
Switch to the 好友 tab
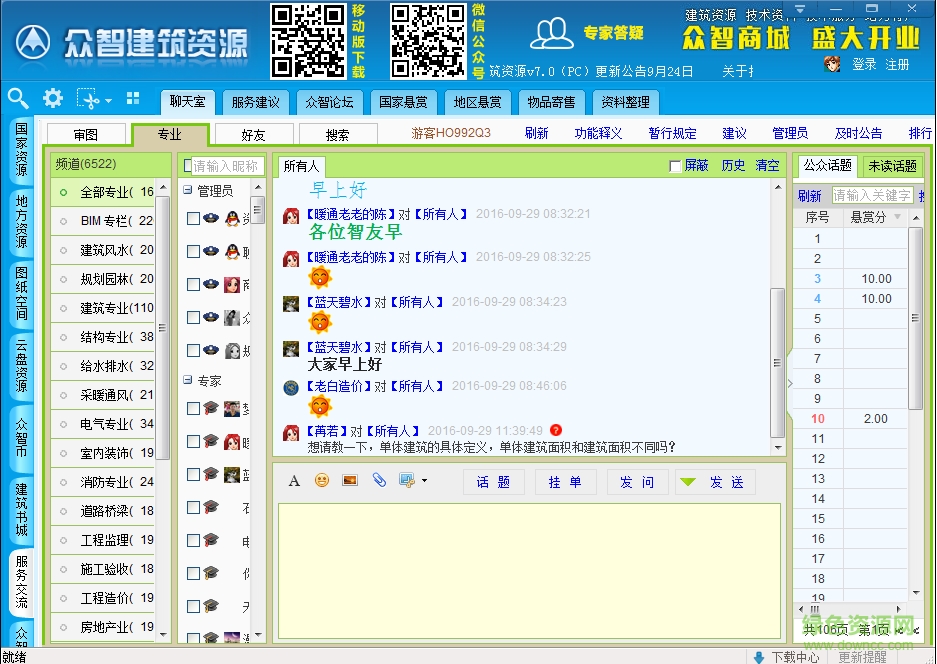[x=253, y=133]
